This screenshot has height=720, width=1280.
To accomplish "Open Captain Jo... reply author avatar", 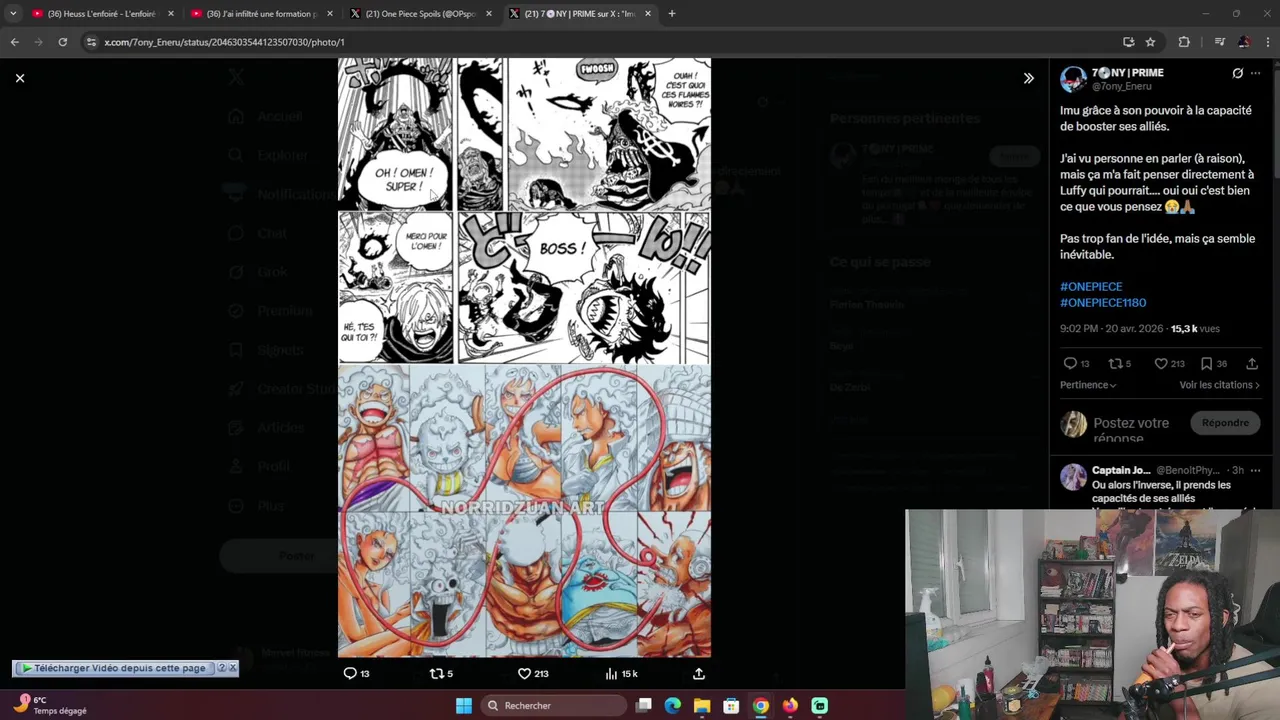I will [1073, 476].
